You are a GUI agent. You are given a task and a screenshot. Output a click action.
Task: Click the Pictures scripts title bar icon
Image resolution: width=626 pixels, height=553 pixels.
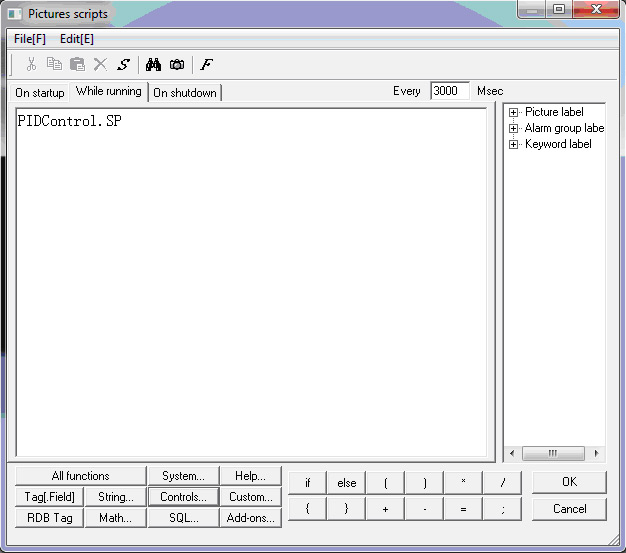pyautogui.click(x=15, y=14)
